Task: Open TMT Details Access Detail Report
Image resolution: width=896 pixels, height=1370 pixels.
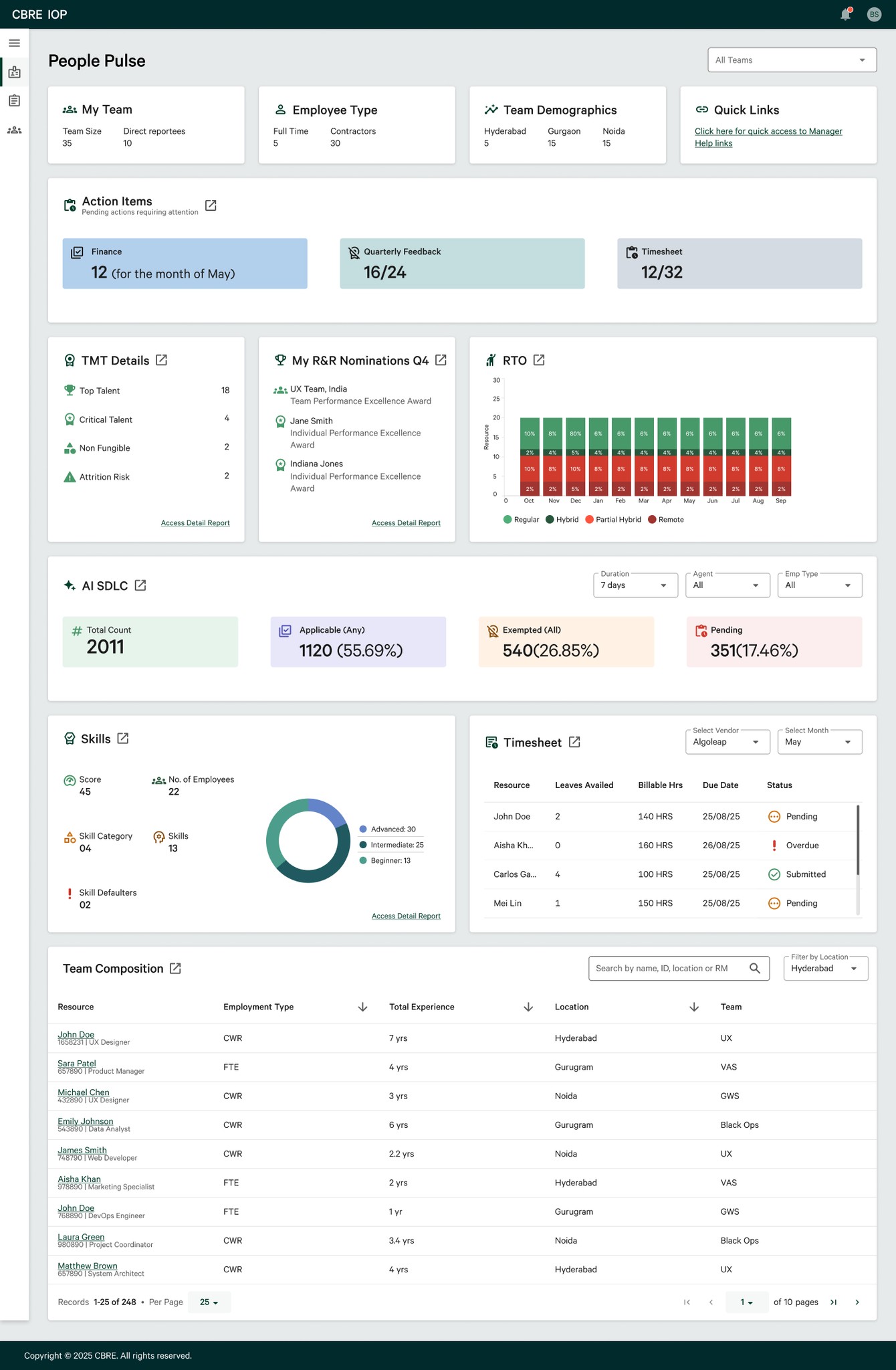Action: 195,523
